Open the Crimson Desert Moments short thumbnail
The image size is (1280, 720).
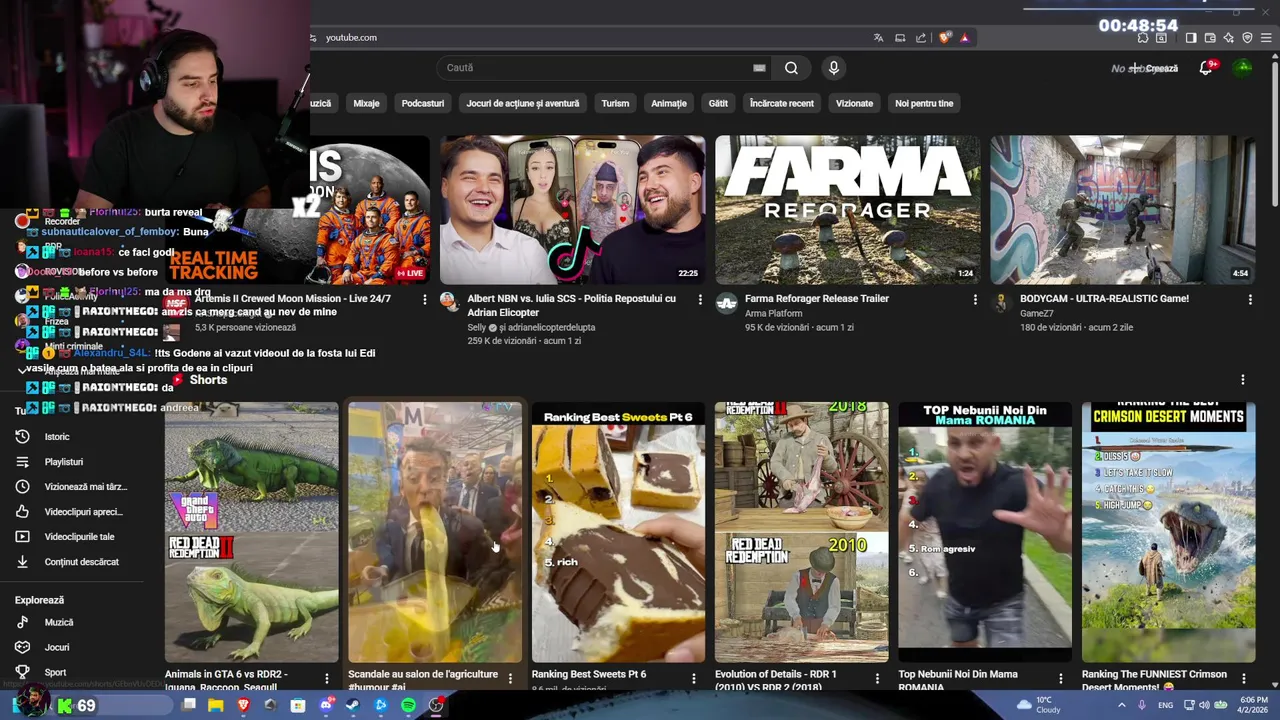[1168, 532]
